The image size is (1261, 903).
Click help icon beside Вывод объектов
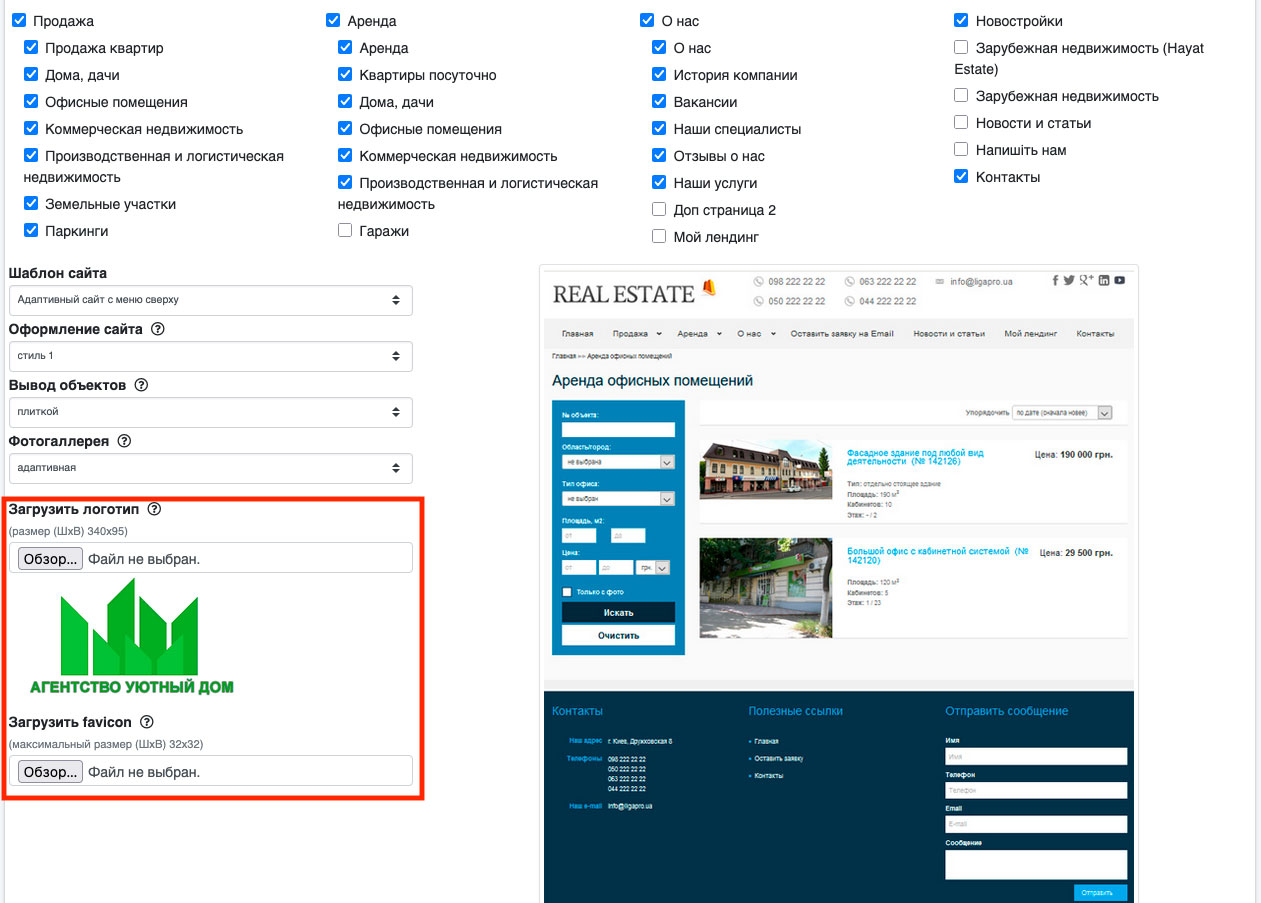141,385
